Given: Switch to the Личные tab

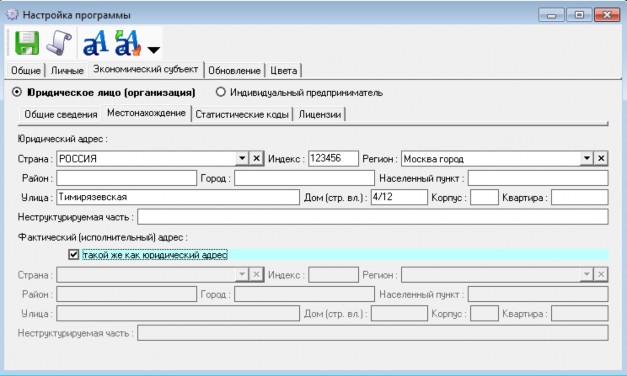Looking at the screenshot, I should click(x=67, y=70).
